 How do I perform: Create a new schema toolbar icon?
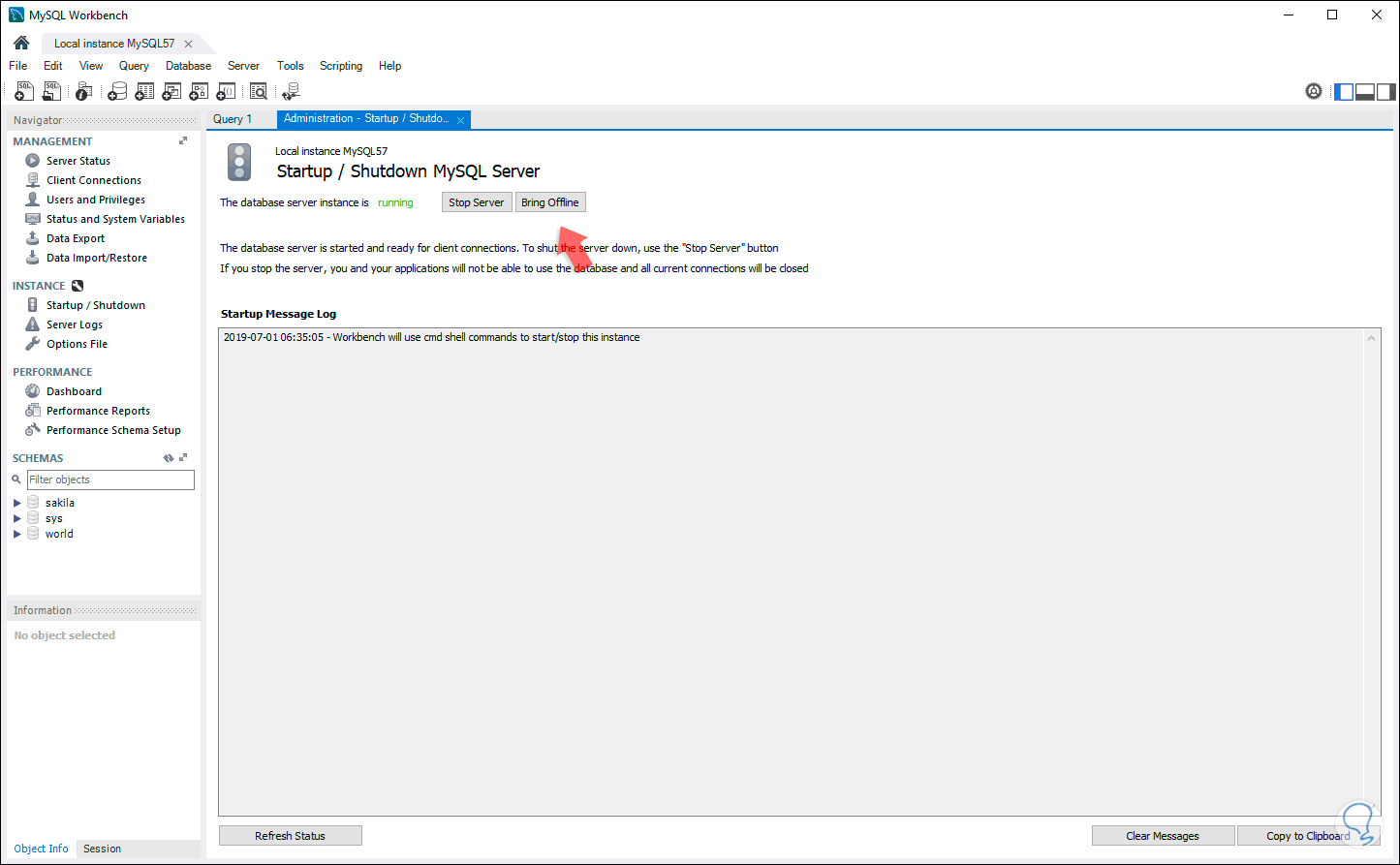click(x=117, y=91)
